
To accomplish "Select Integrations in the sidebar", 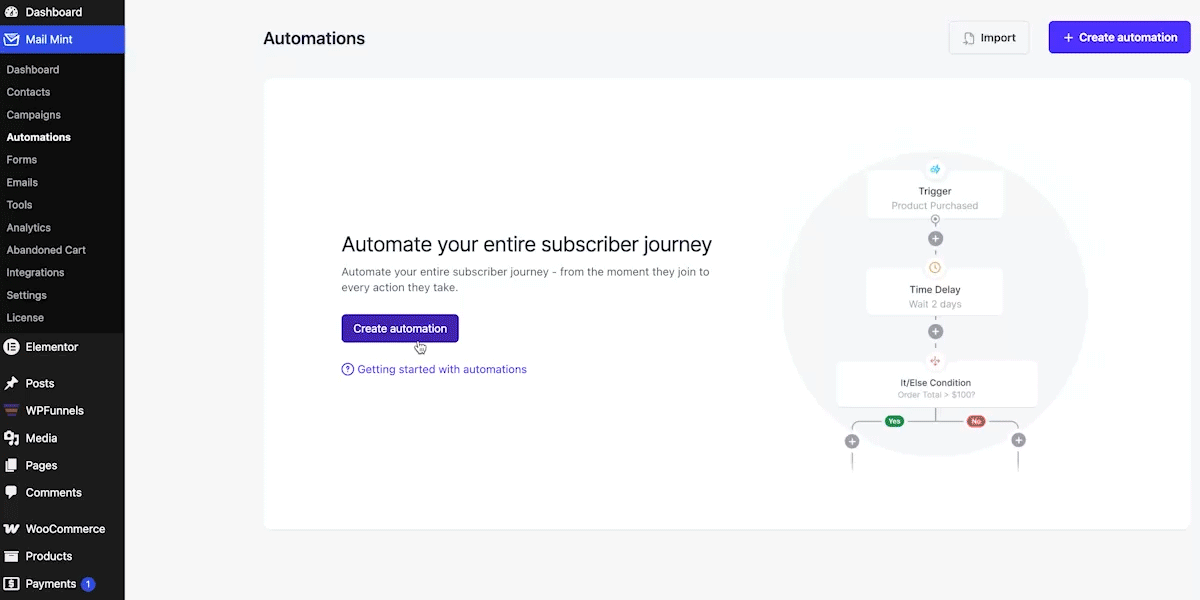I will click(35, 272).
